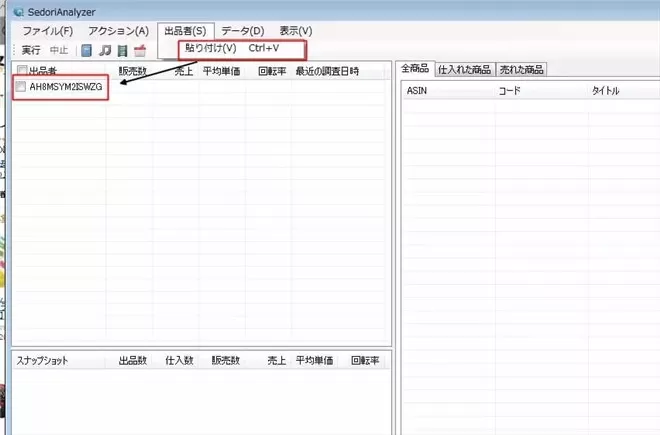
Task: Click the red toolbar icon after film strip
Action: [140, 50]
